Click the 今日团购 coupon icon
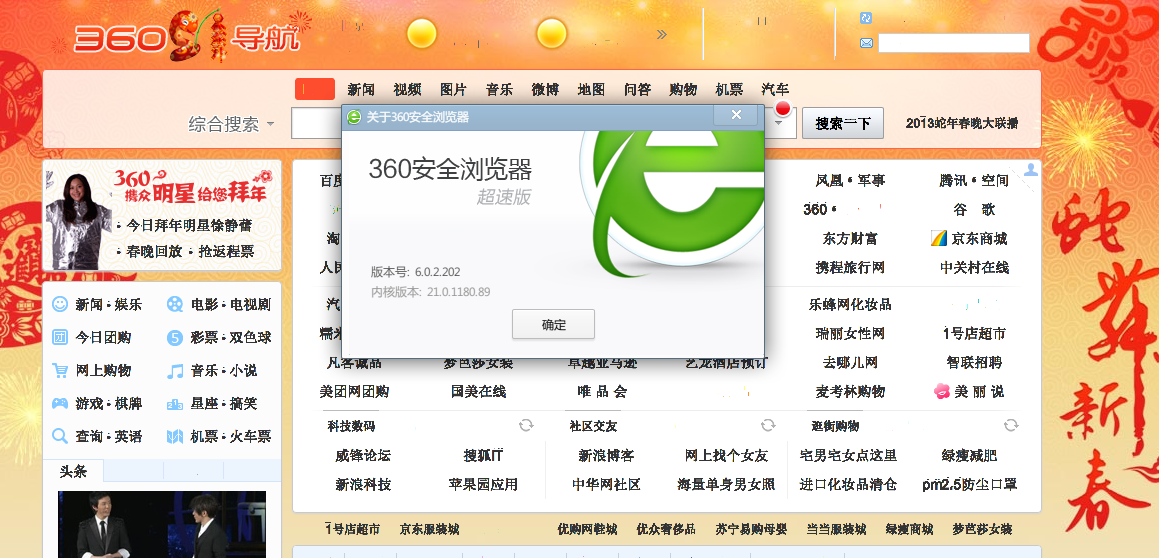 pos(60,337)
